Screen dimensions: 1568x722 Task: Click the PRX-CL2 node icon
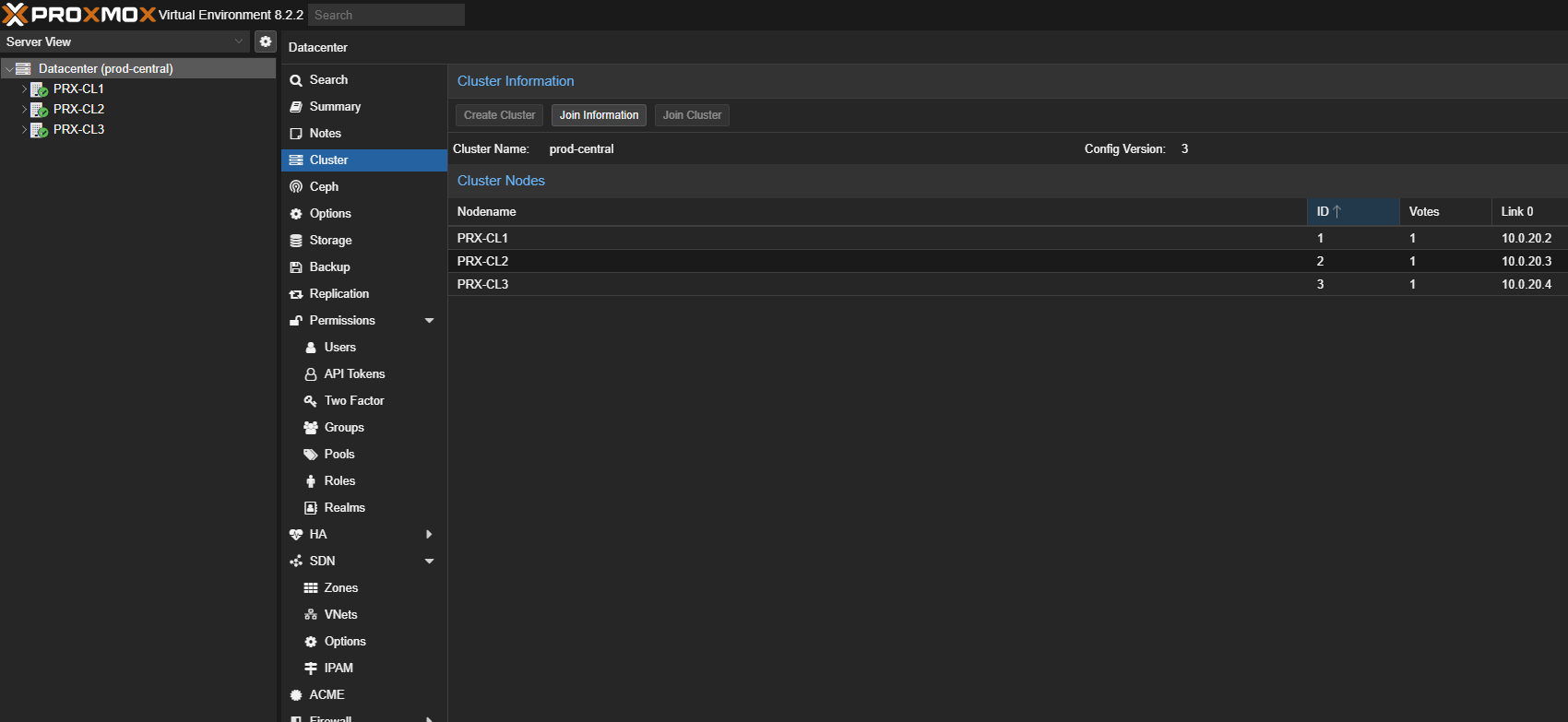39,110
